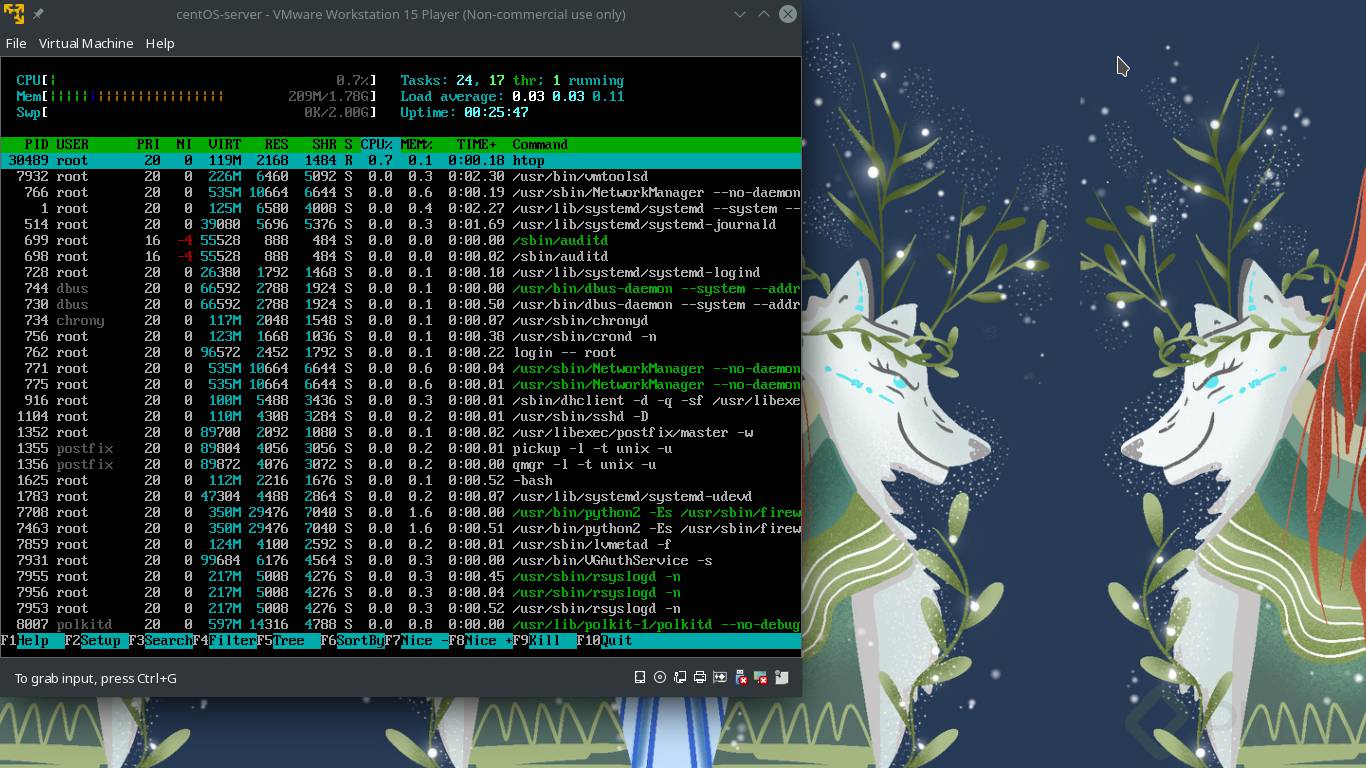
Task: Select the 'qmgr -l -t unix -u' row
Action: pos(400,465)
